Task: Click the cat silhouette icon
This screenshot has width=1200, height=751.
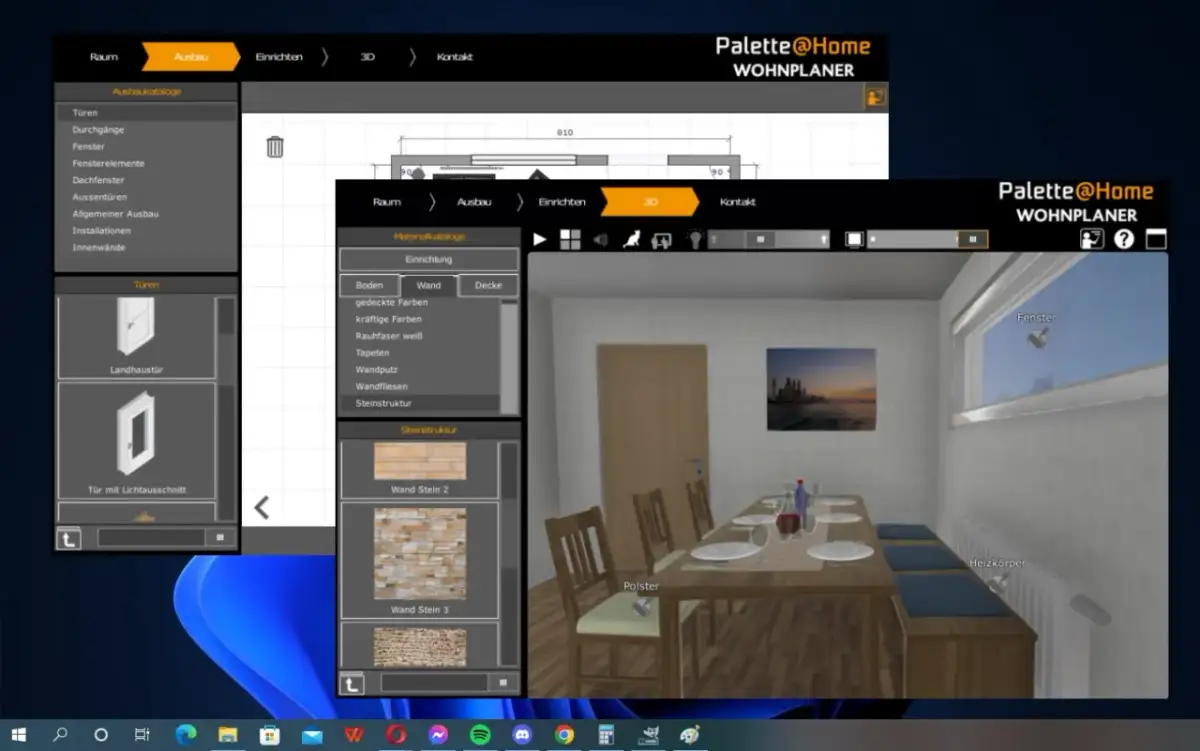Action: pyautogui.click(x=631, y=240)
